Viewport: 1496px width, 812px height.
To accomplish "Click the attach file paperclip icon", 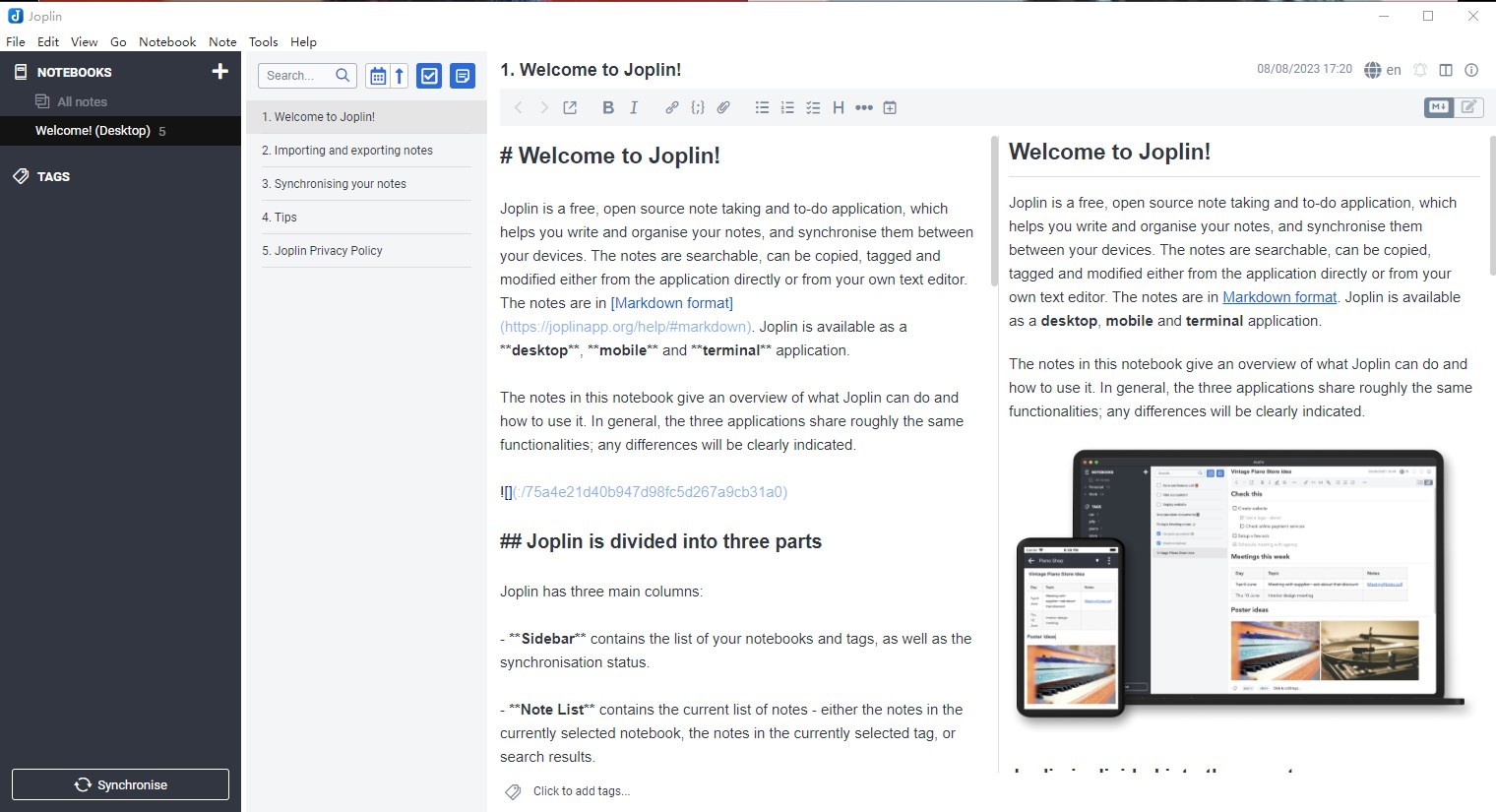I will (723, 108).
